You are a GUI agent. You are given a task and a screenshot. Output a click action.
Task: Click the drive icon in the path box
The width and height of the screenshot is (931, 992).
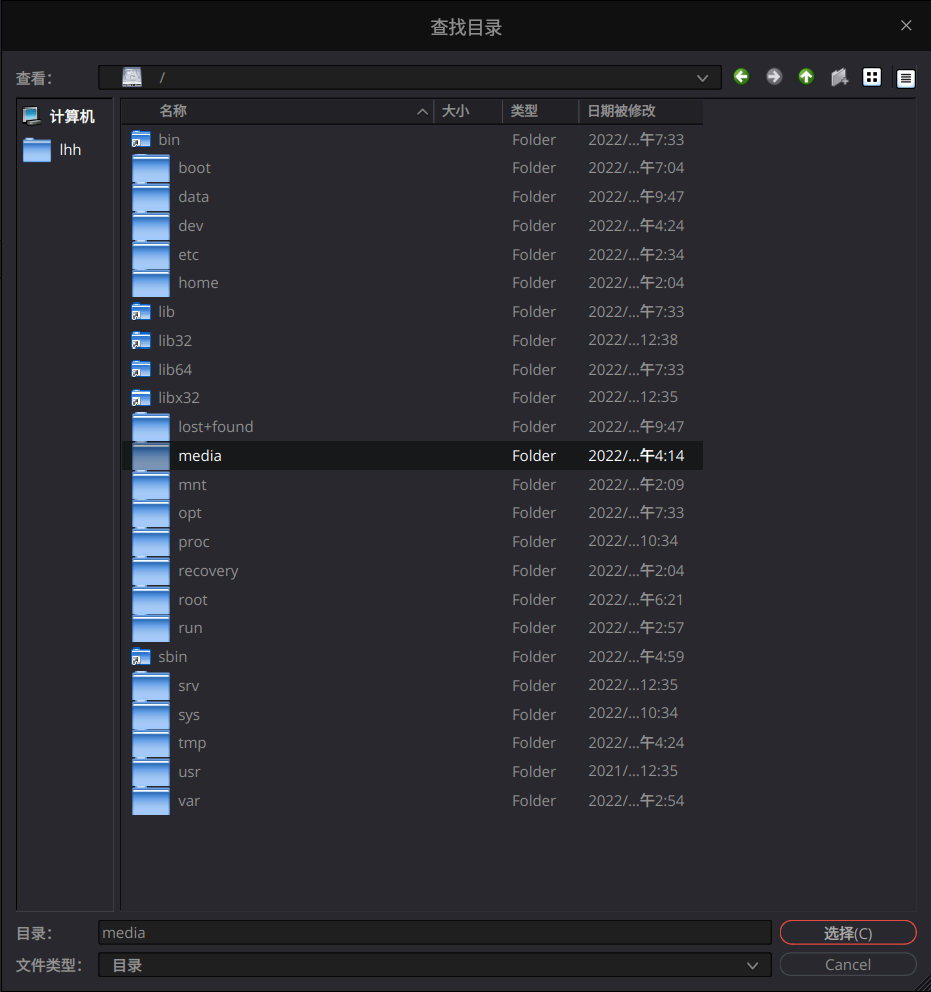pos(132,77)
